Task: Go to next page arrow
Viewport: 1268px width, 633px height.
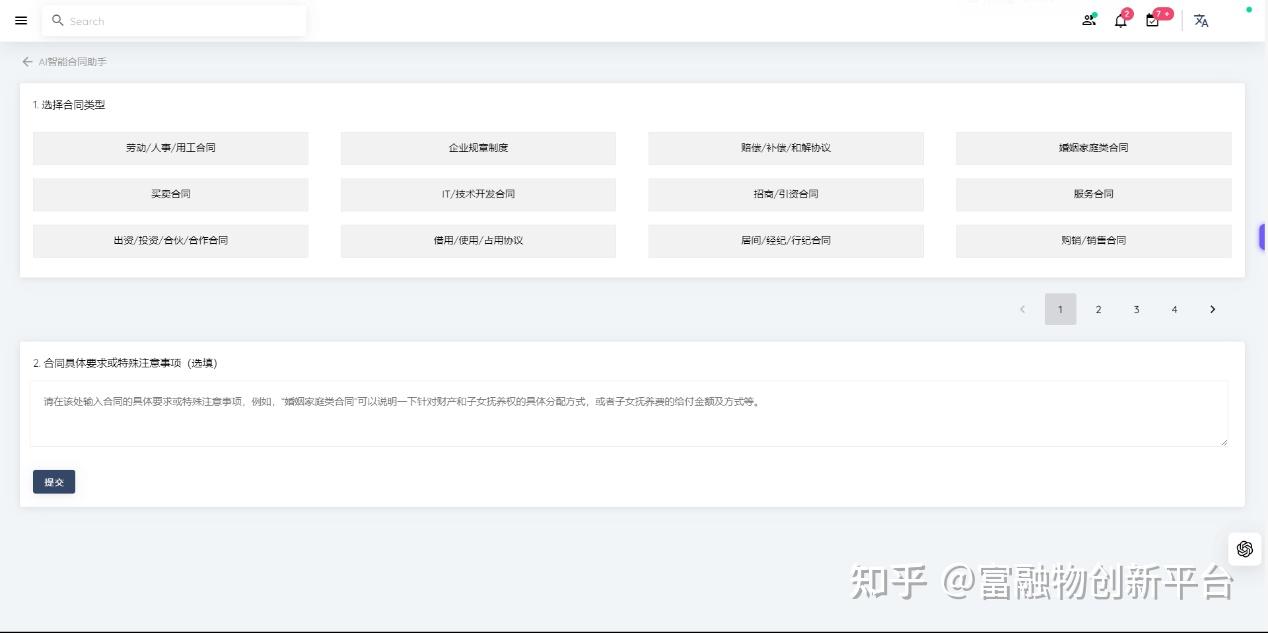Action: pyautogui.click(x=1212, y=309)
